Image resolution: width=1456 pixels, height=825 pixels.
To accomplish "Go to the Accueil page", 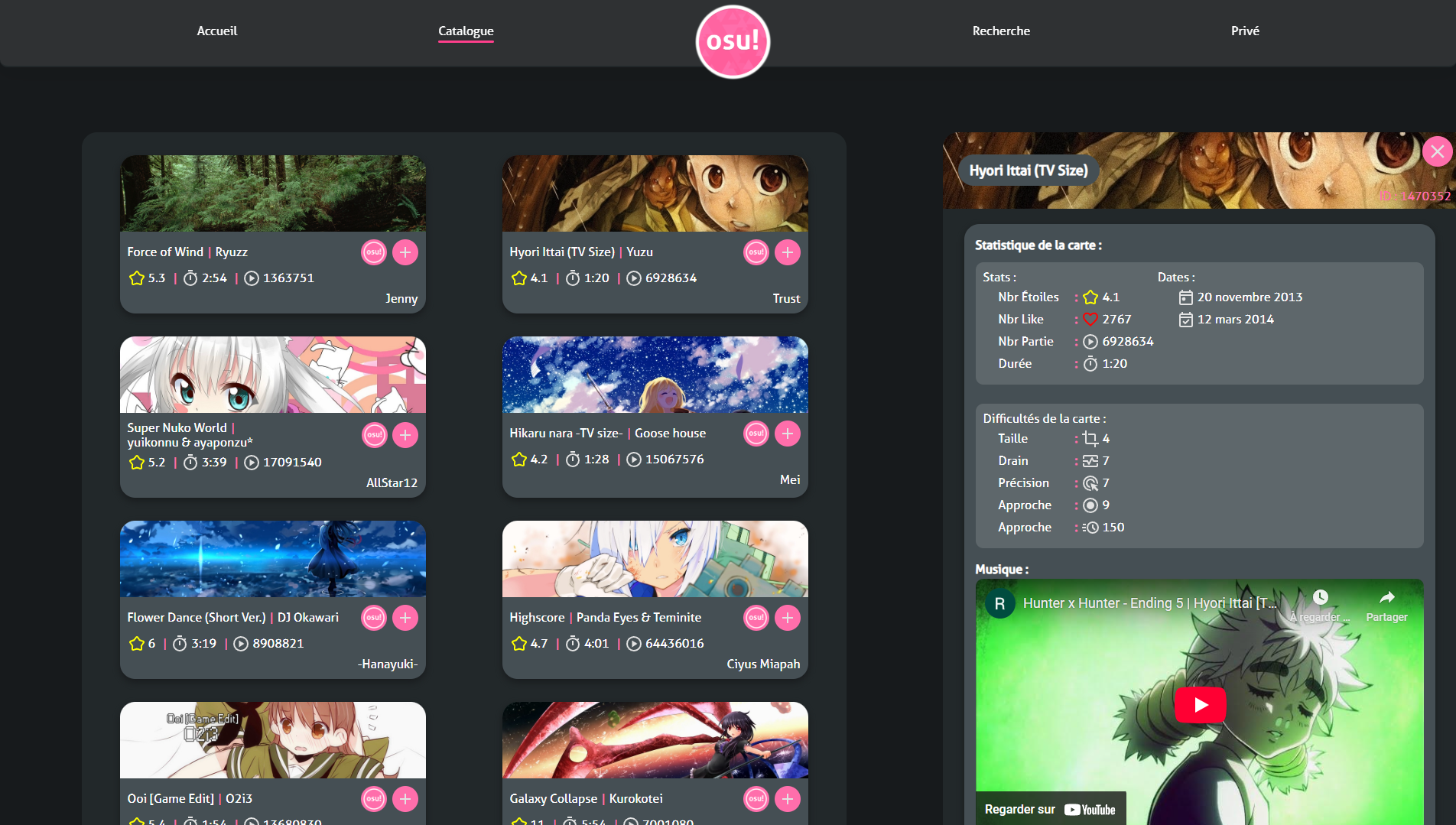I will tap(217, 31).
